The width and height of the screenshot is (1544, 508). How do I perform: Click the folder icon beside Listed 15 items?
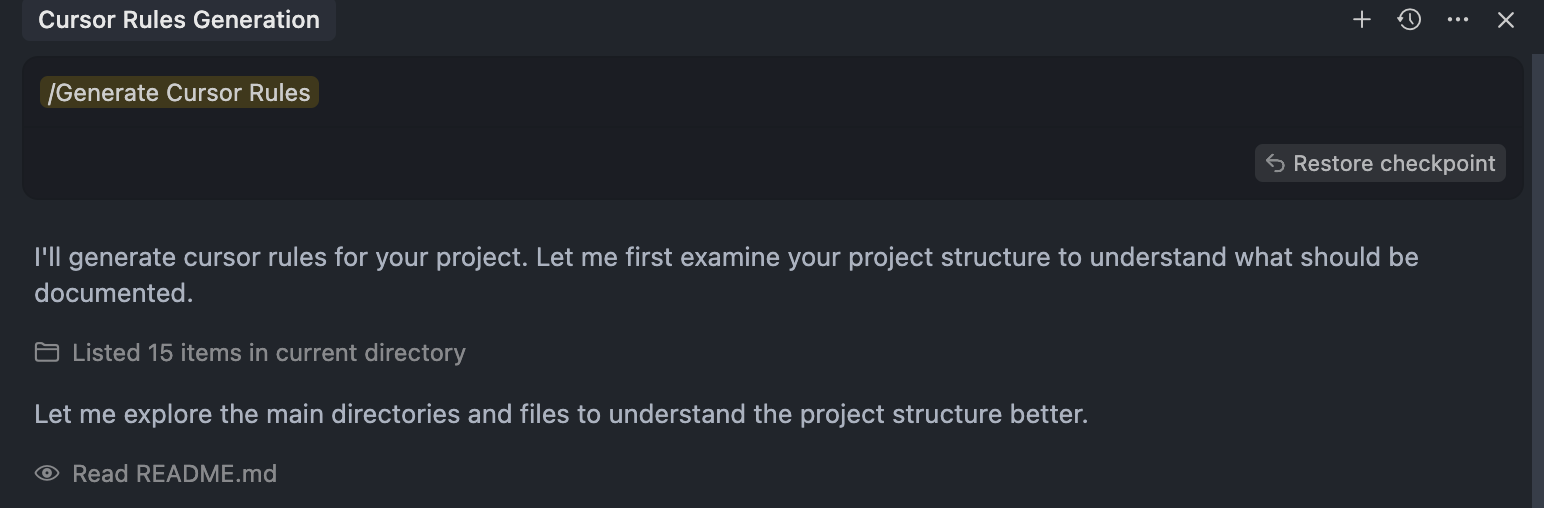[47, 352]
